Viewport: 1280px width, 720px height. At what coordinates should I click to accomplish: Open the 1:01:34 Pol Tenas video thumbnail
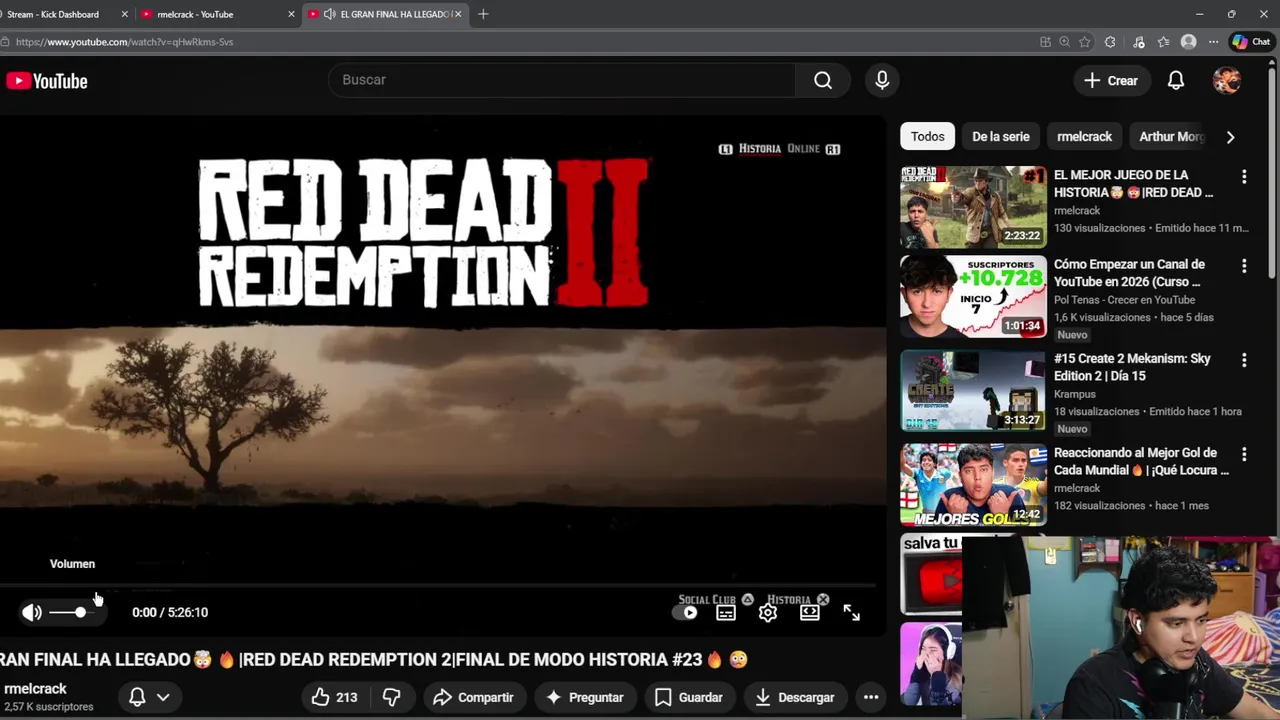coord(973,296)
